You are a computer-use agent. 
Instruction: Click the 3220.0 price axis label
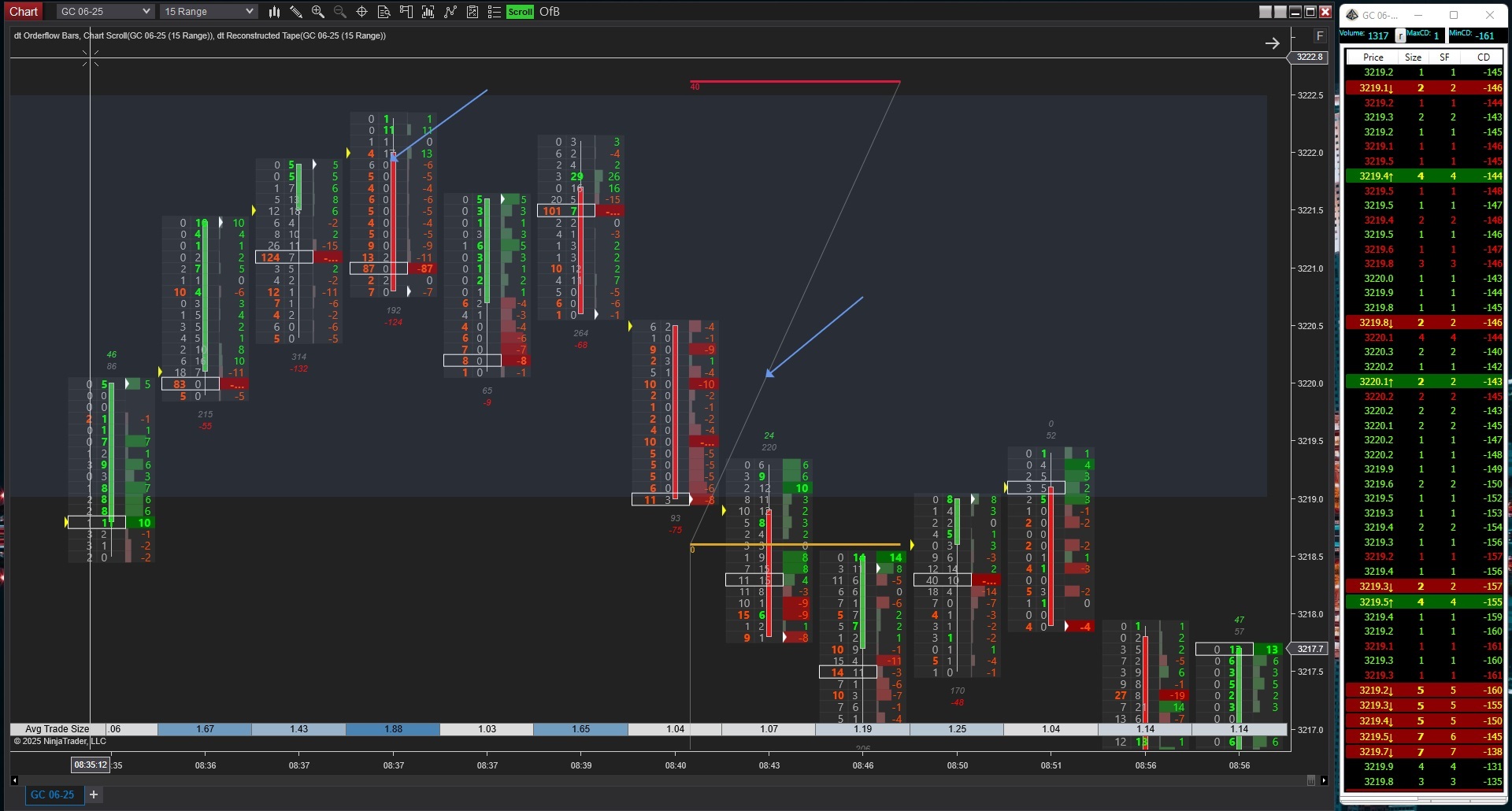1310,383
